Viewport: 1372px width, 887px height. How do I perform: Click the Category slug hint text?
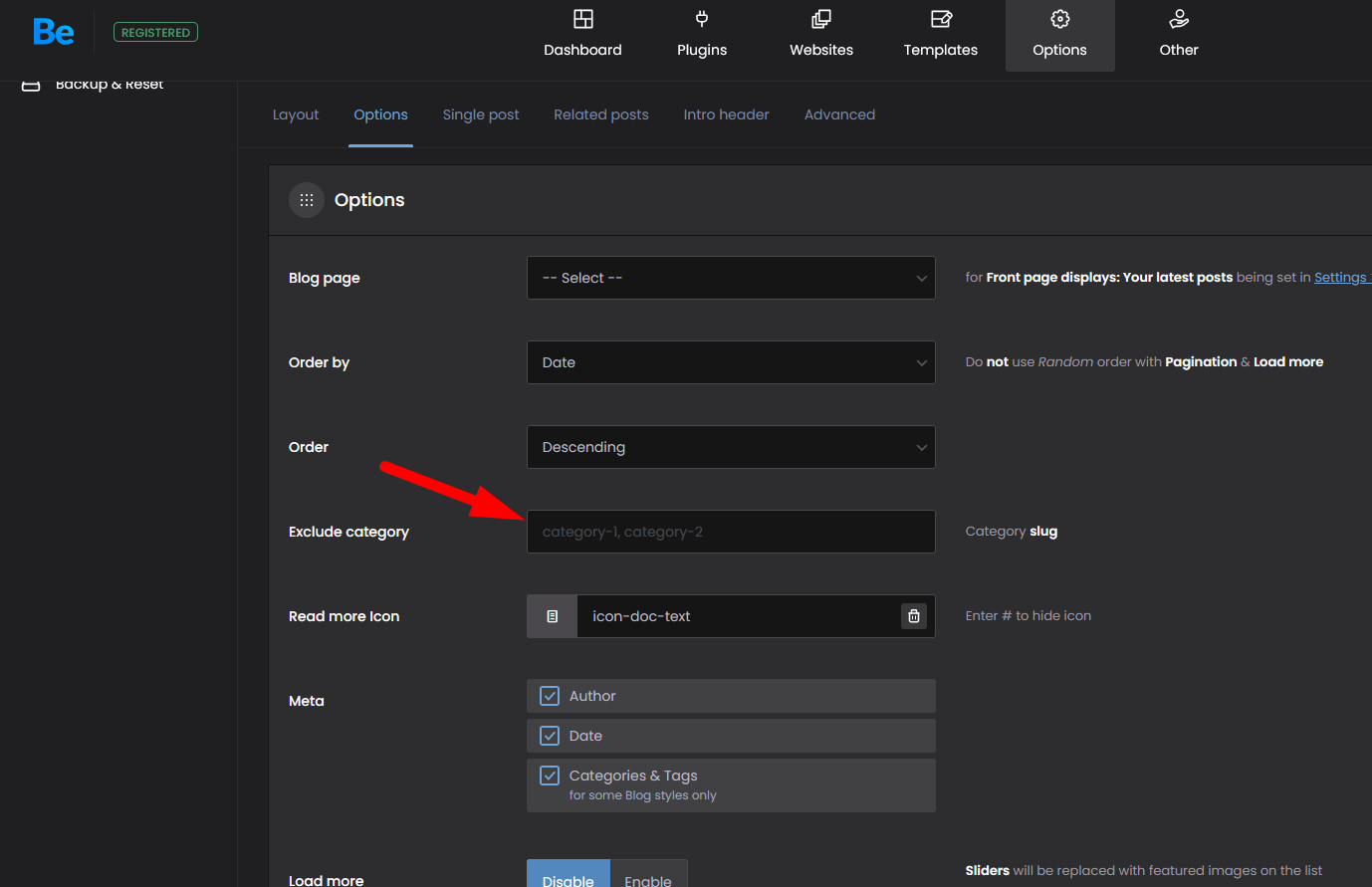coord(1012,532)
